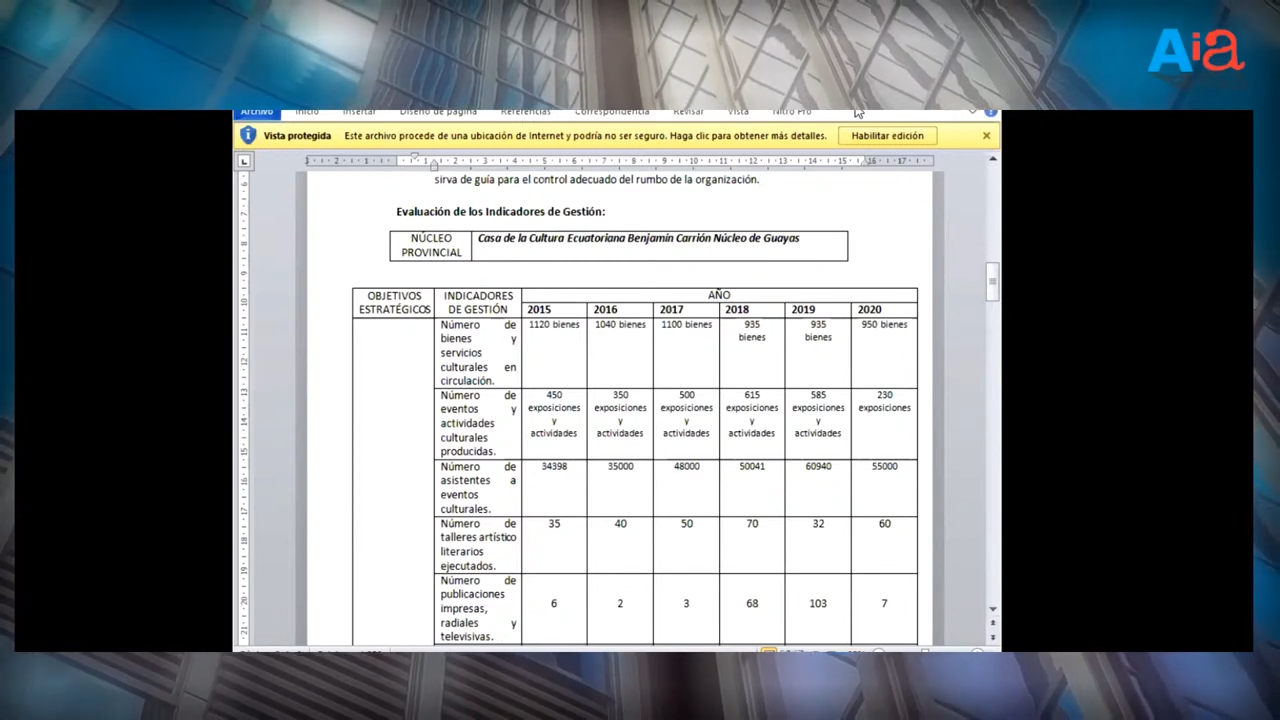Click the '32' talleres cell
The image size is (1280, 720).
click(x=818, y=544)
